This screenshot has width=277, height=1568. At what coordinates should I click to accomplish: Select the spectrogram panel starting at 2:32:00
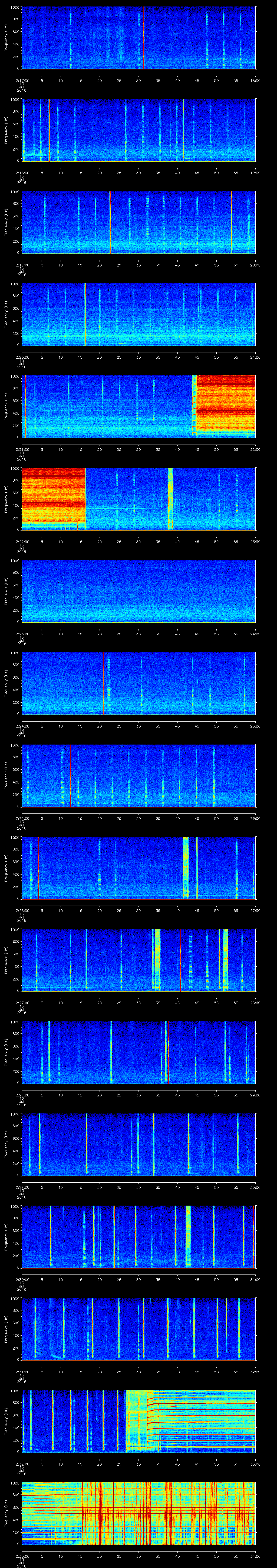(x=138, y=1421)
